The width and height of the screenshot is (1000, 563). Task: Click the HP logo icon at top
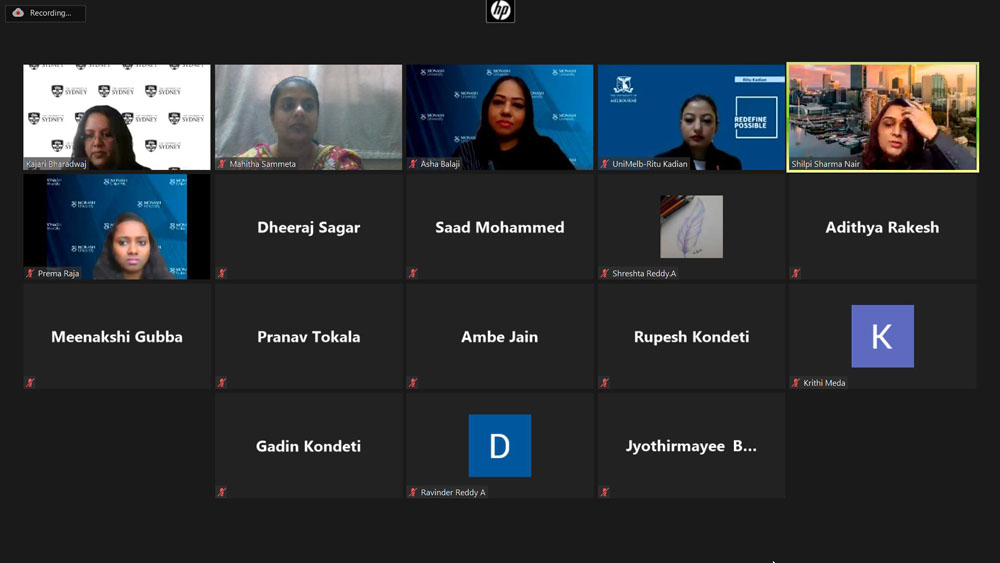pyautogui.click(x=500, y=11)
